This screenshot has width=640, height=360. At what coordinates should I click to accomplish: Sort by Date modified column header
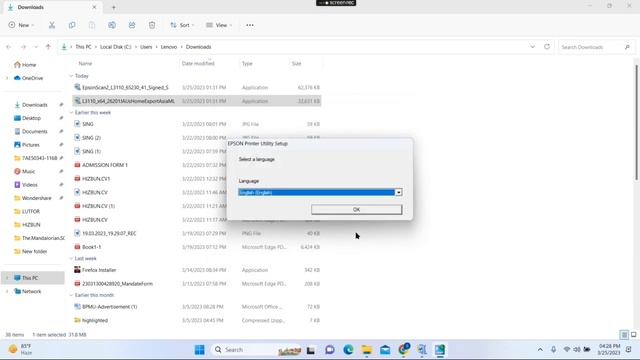click(x=198, y=64)
